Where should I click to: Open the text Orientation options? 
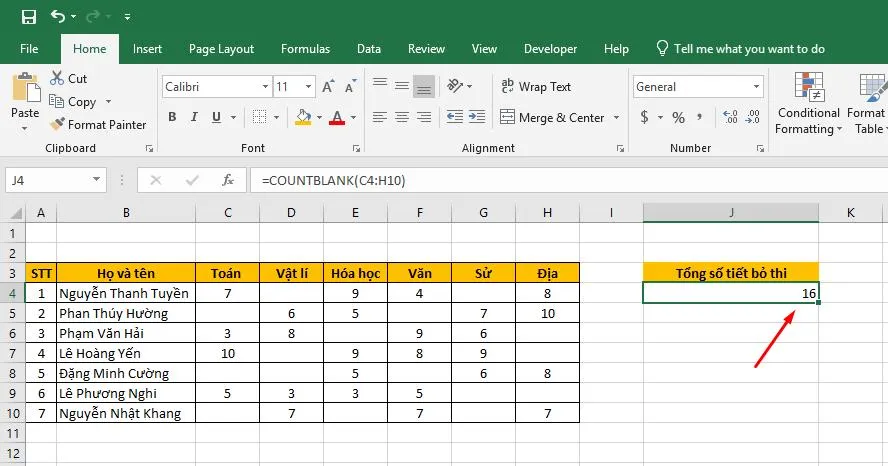click(459, 85)
